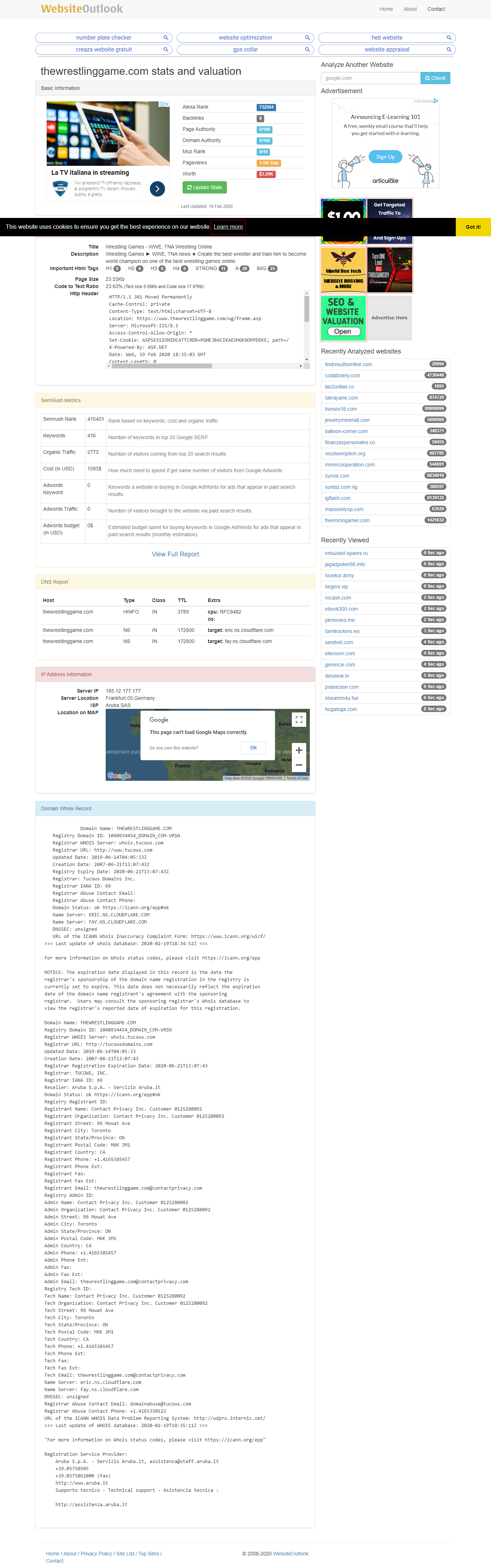Viewport: 491px width, 1568px height.
Task: Open the About menu item
Action: [x=410, y=9]
